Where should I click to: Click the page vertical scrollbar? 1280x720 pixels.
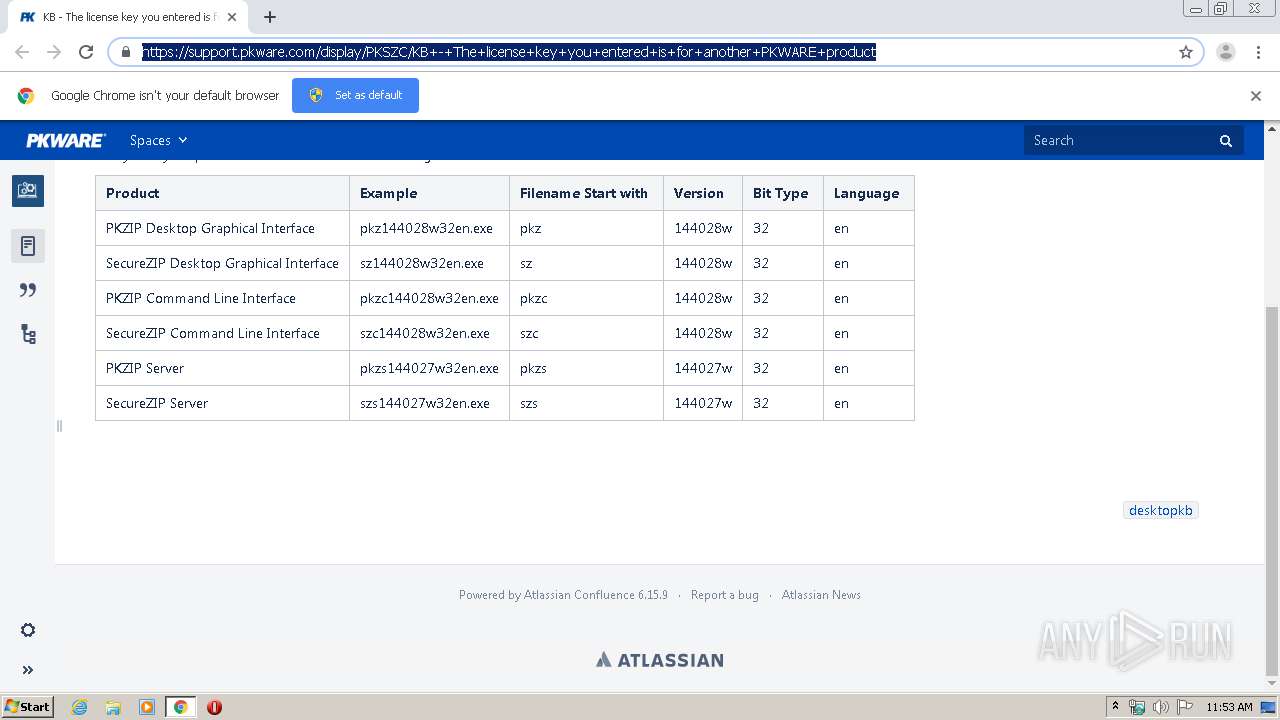tap(1272, 490)
